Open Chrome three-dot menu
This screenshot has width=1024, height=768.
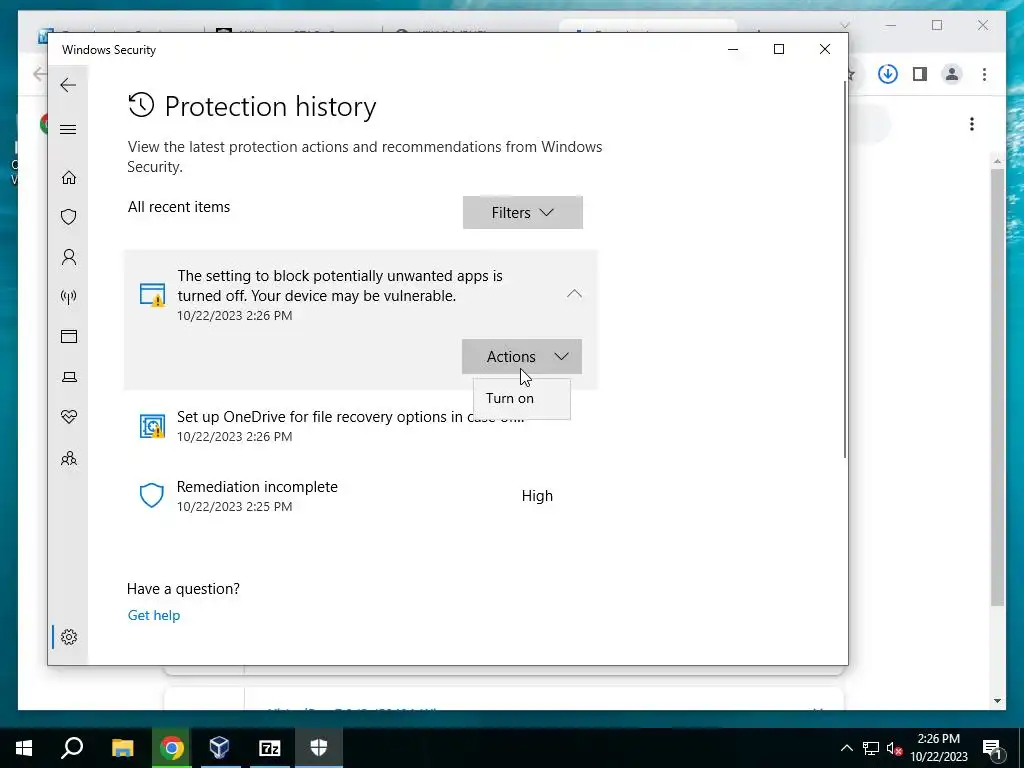tap(984, 74)
